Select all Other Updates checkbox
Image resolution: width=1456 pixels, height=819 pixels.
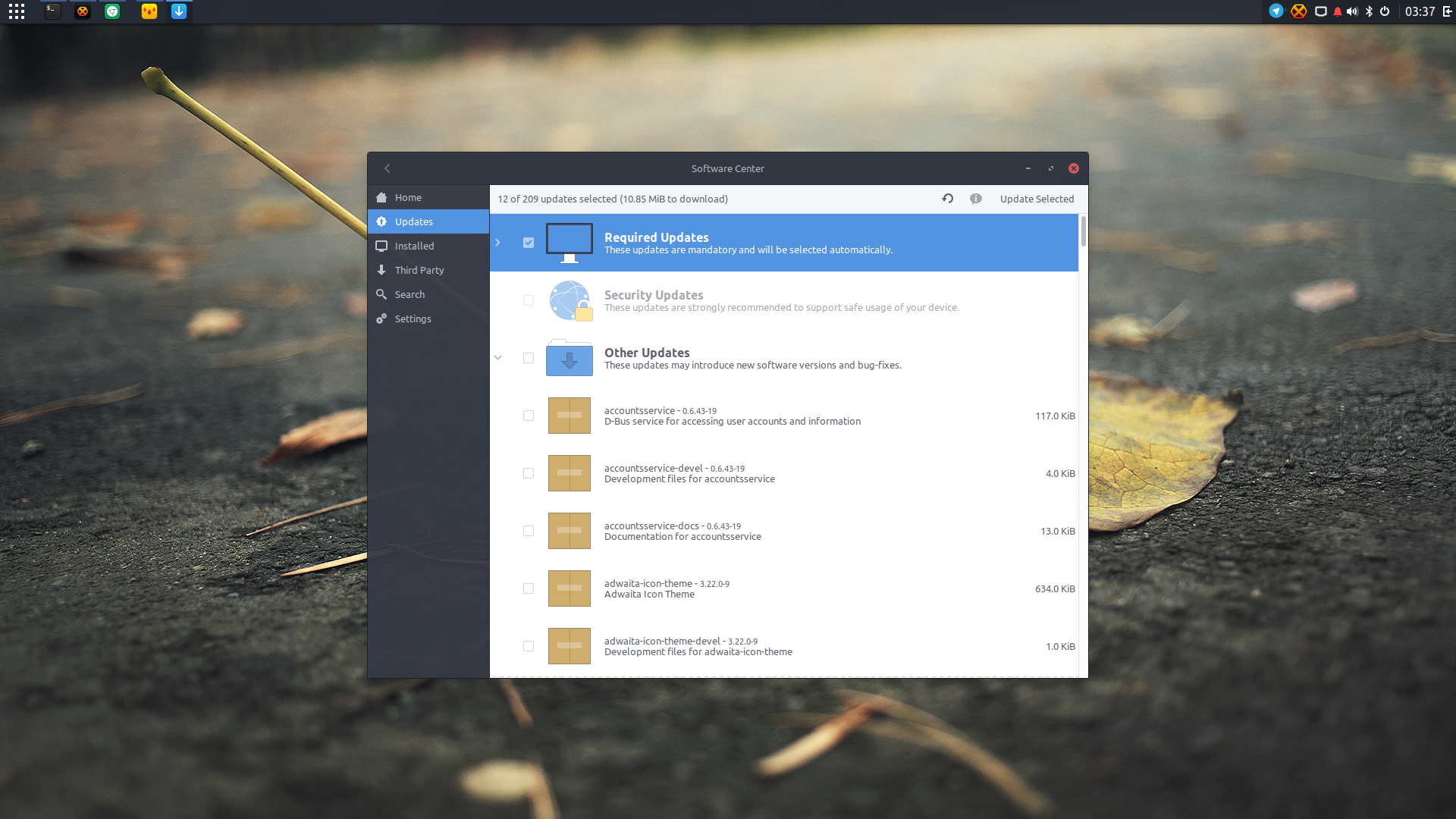coord(529,358)
